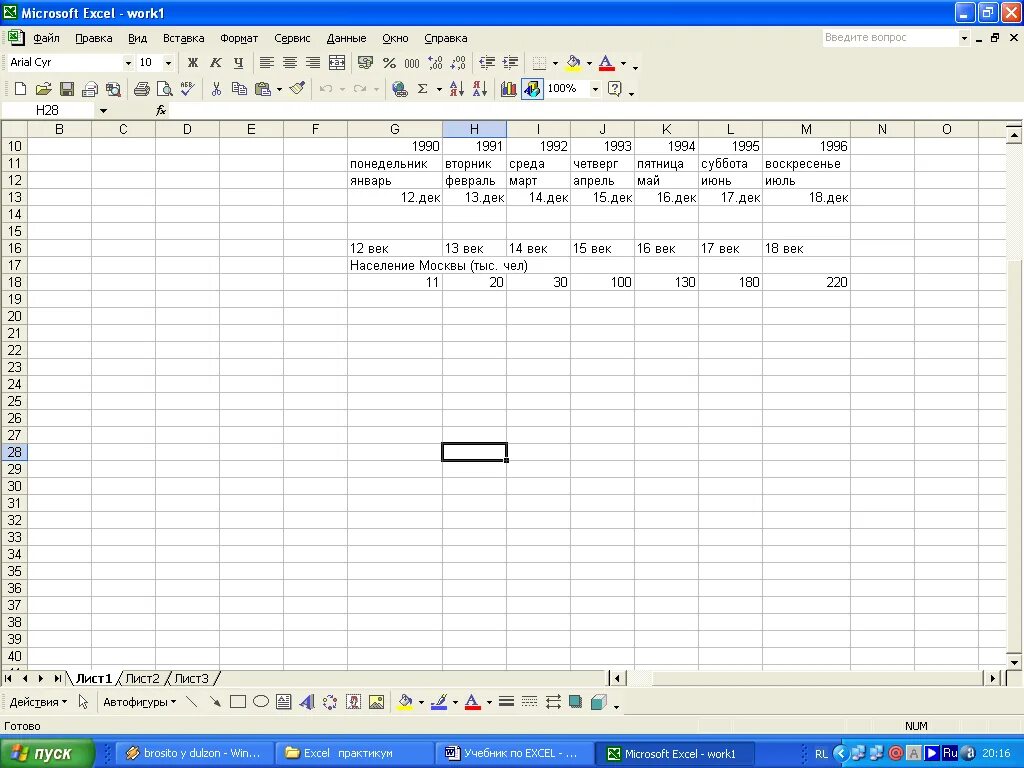The image size is (1024, 768).
Task: Click the formula bar fx button
Action: 161,110
